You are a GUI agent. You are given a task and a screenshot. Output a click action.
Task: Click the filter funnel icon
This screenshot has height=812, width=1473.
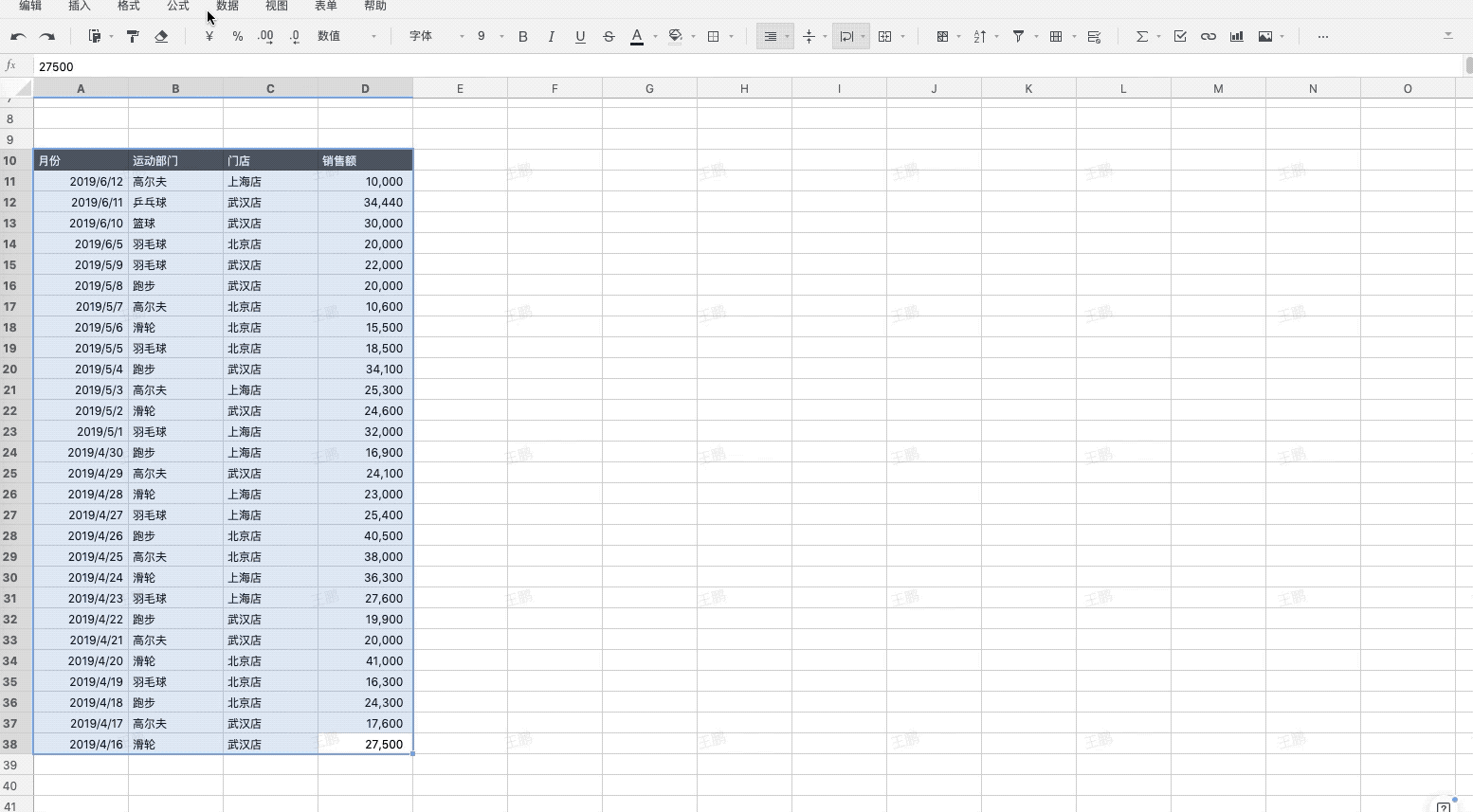(1018, 37)
